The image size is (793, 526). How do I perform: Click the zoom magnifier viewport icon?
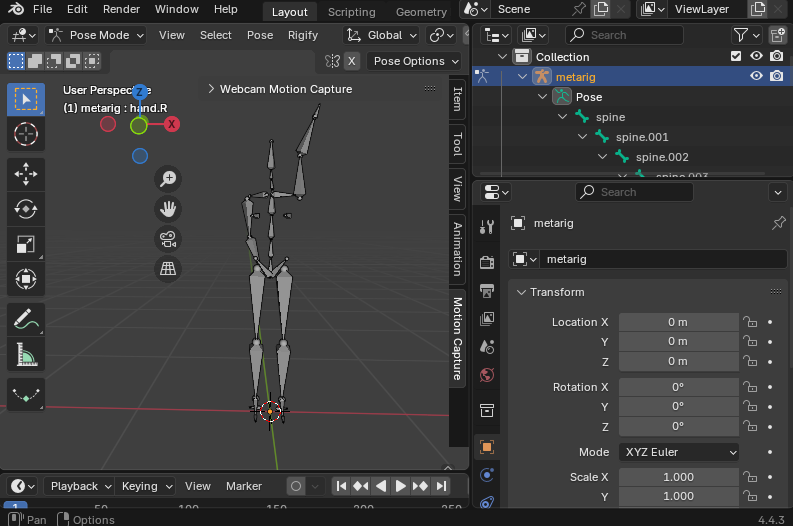point(169,179)
